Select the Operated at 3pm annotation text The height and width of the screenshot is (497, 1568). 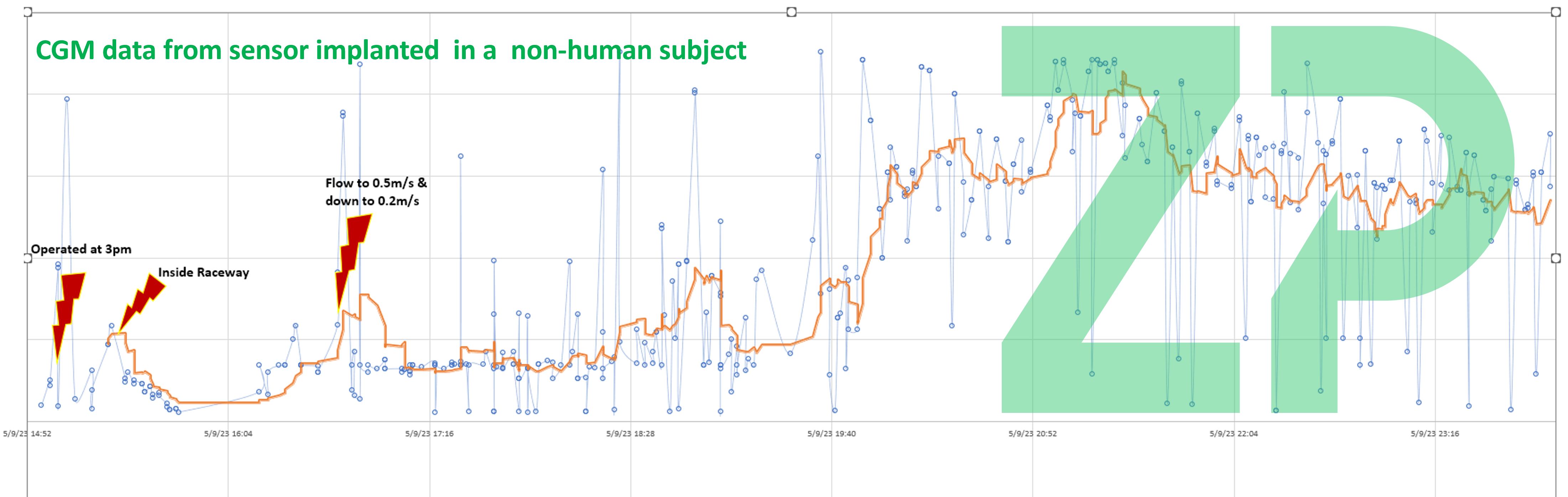coord(81,249)
